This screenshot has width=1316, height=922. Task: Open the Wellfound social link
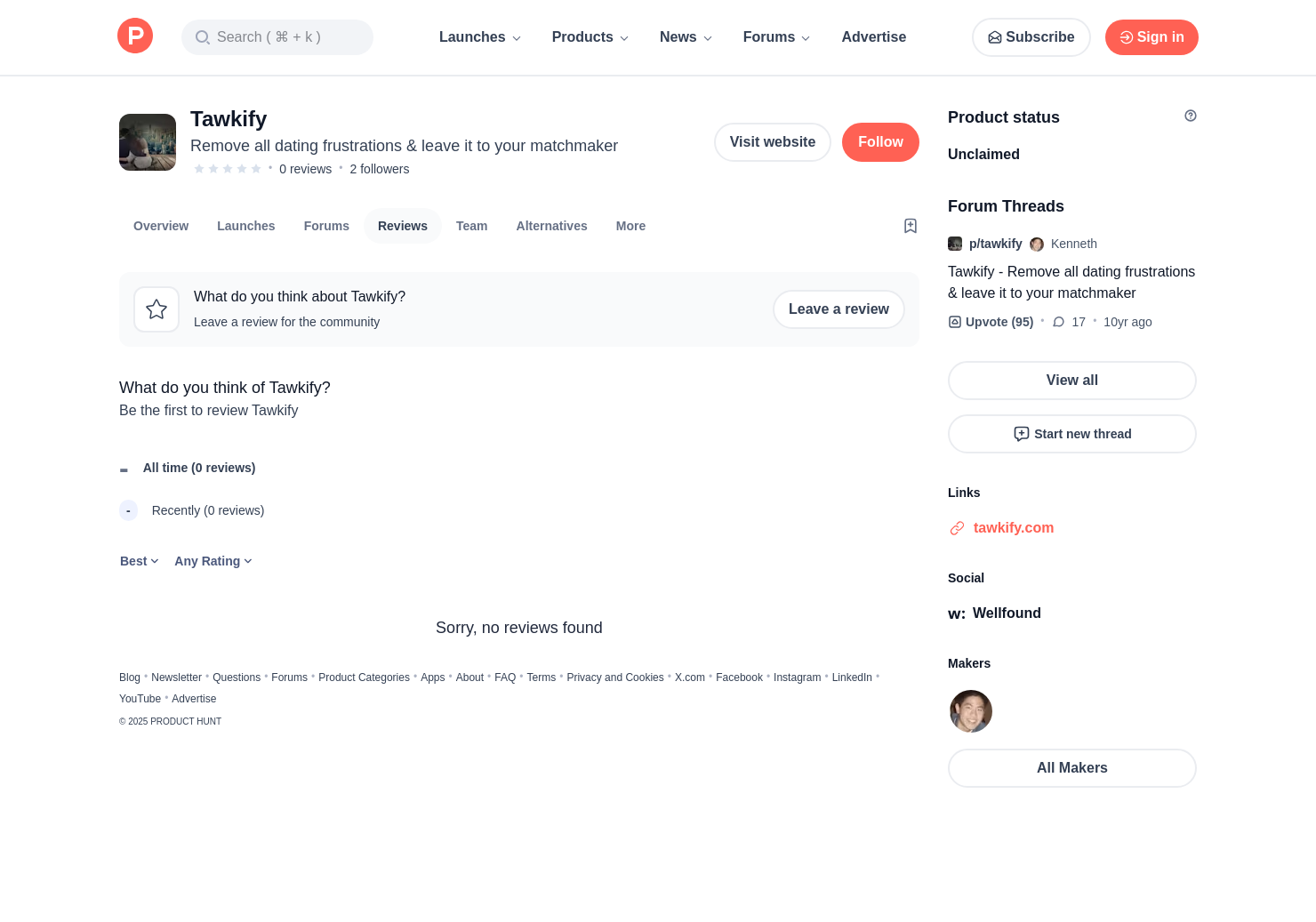tap(1007, 613)
